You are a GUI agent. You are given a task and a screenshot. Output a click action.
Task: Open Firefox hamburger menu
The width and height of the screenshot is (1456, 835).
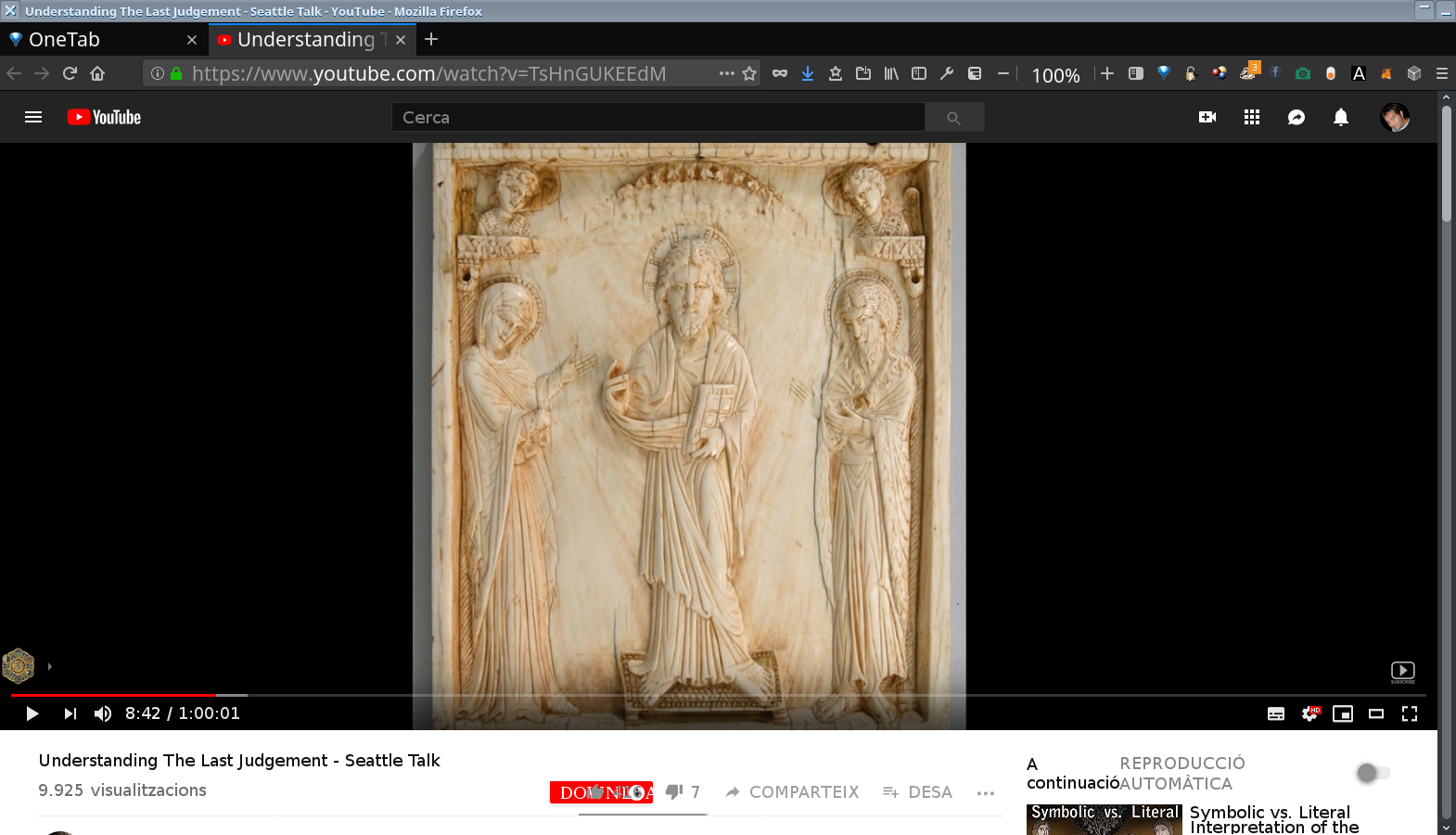(x=1442, y=73)
